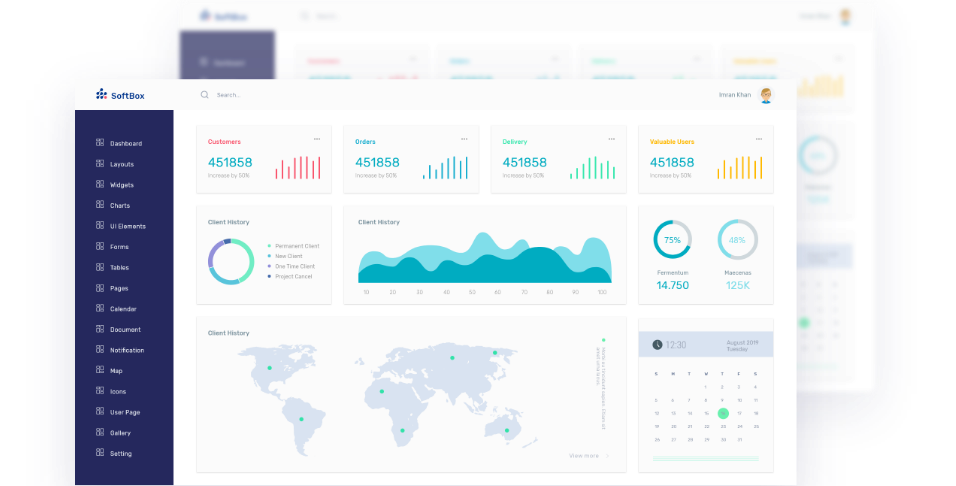Select Notification in the sidebar
Viewport: 956px width, 486px height.
click(x=126, y=350)
